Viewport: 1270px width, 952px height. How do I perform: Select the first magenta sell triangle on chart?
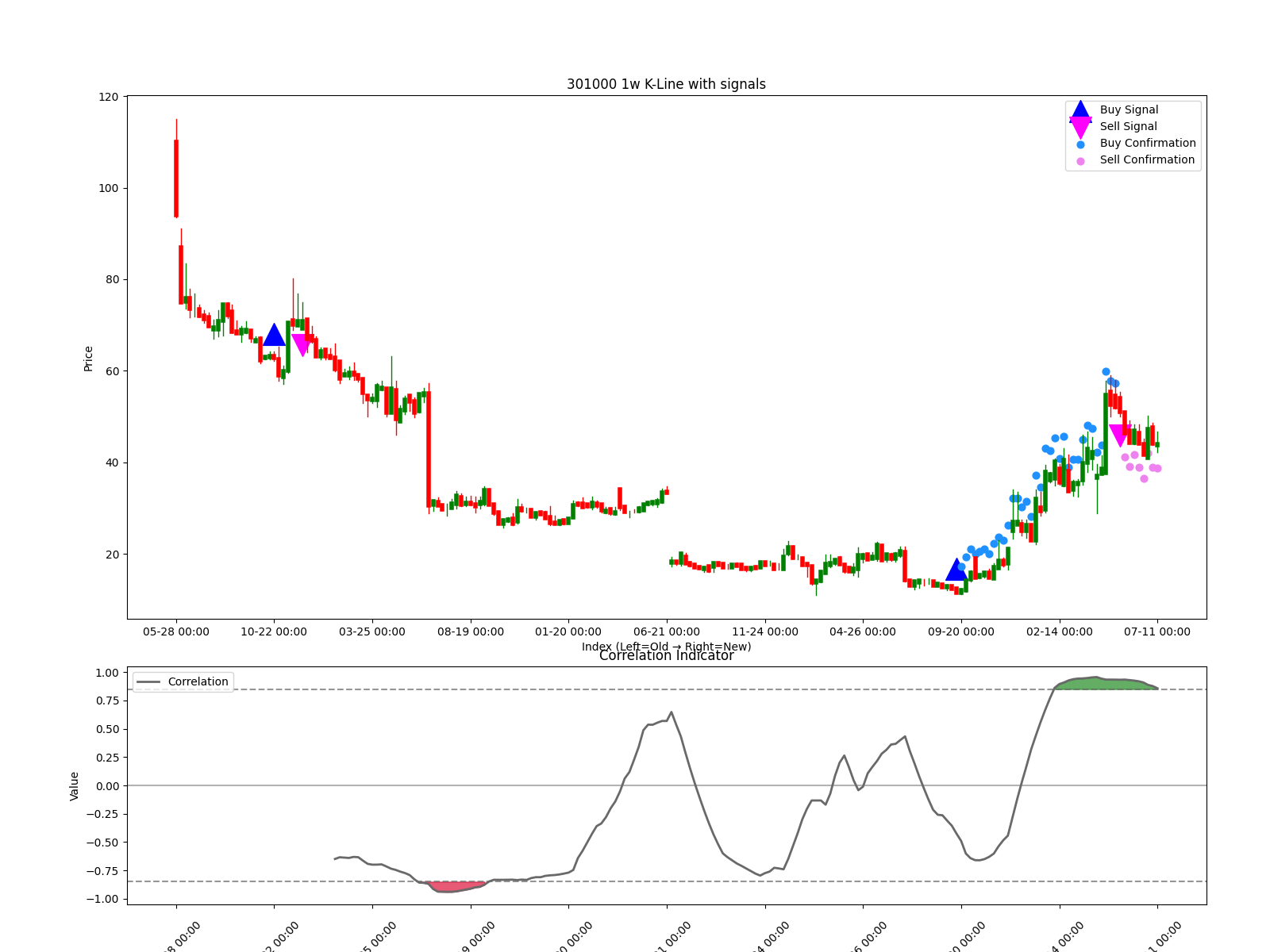click(302, 344)
